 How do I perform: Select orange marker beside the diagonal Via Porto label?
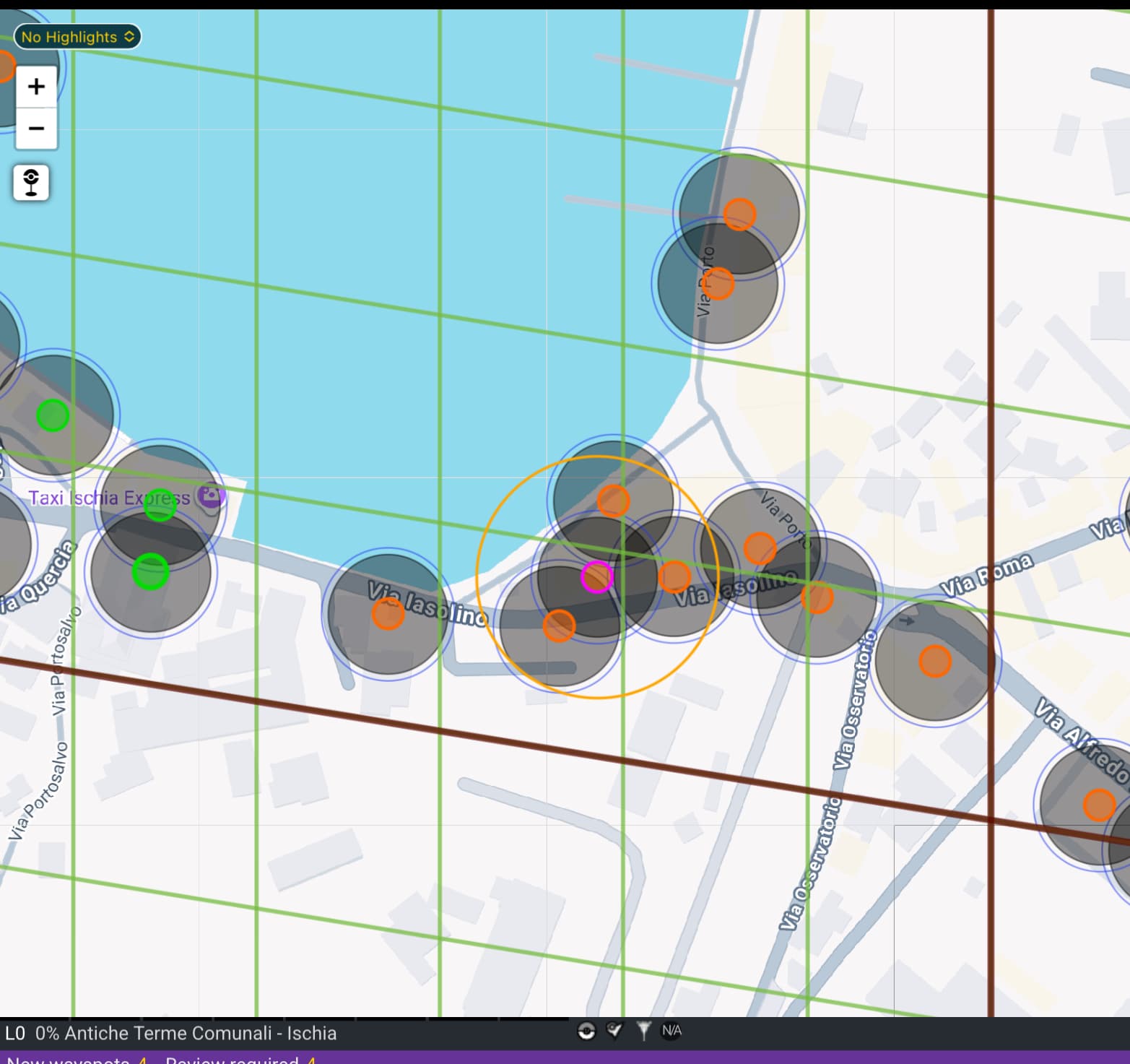(760, 548)
